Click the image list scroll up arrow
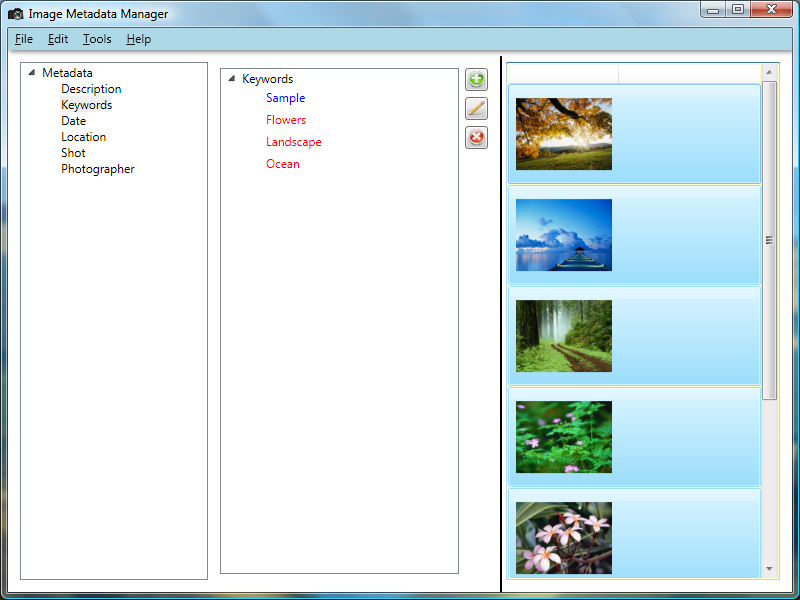The image size is (800, 600). click(x=769, y=72)
